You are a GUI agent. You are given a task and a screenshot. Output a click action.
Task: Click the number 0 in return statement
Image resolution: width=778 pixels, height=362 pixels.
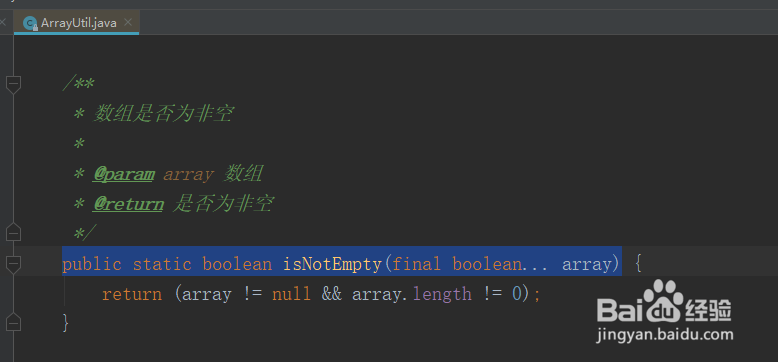coord(517,294)
